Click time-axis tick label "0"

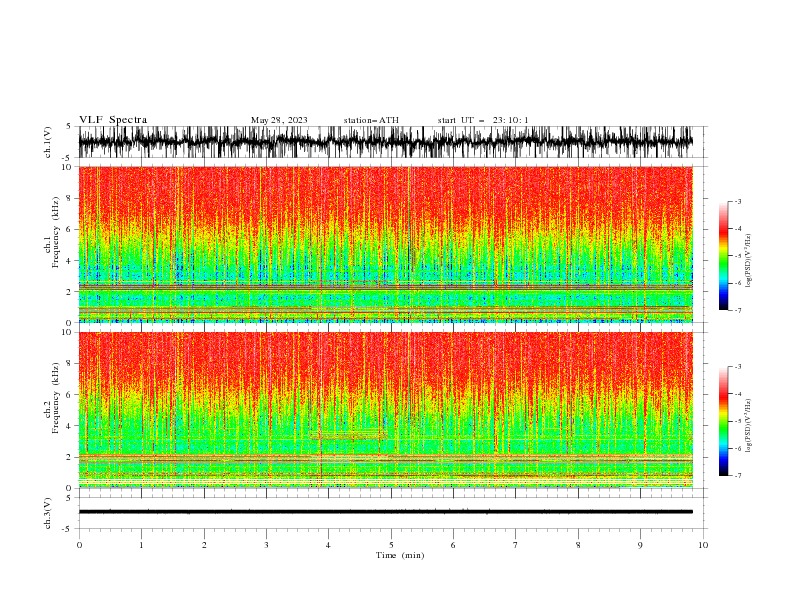coord(79,545)
